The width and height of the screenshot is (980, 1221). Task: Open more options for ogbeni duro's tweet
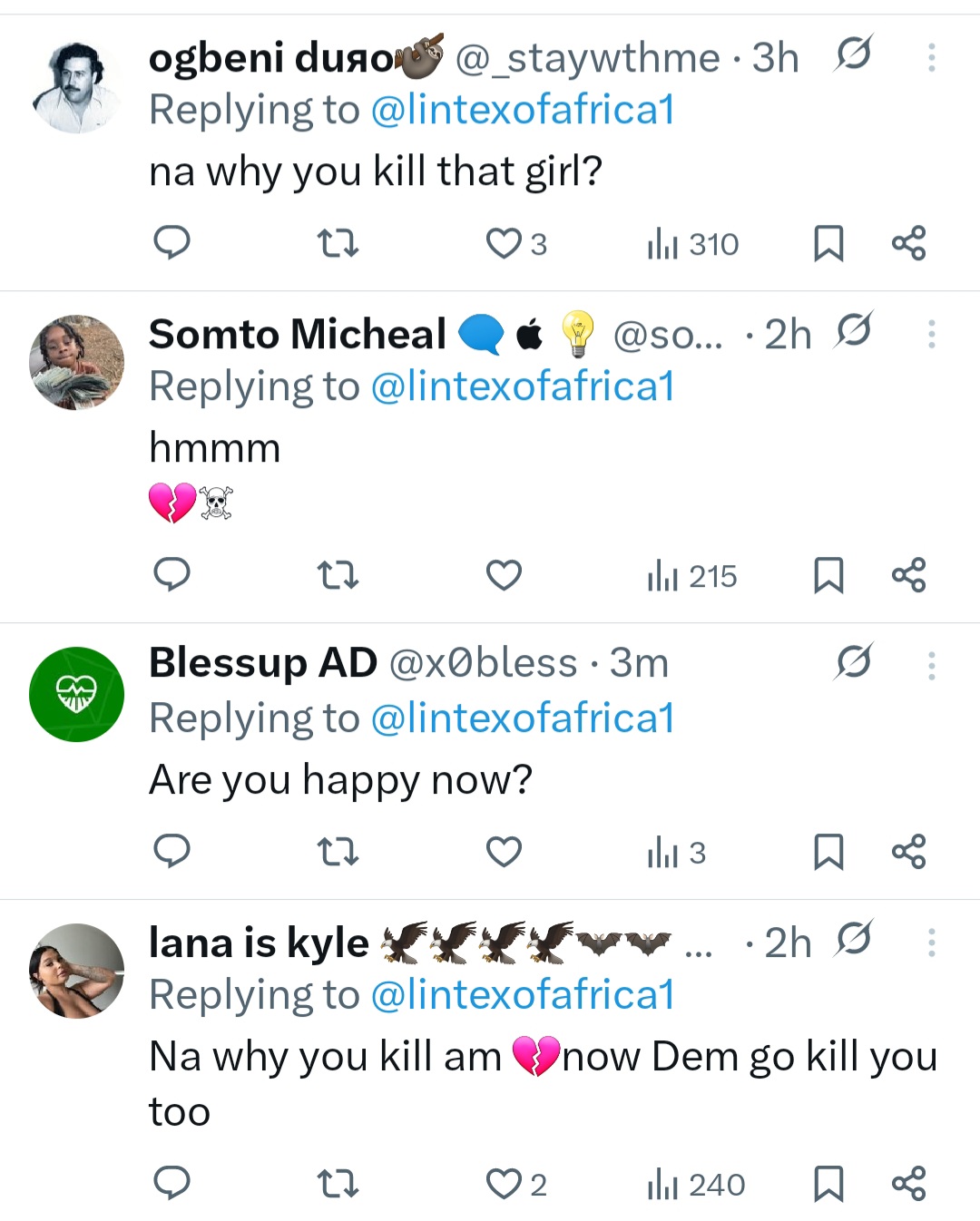pos(931,58)
